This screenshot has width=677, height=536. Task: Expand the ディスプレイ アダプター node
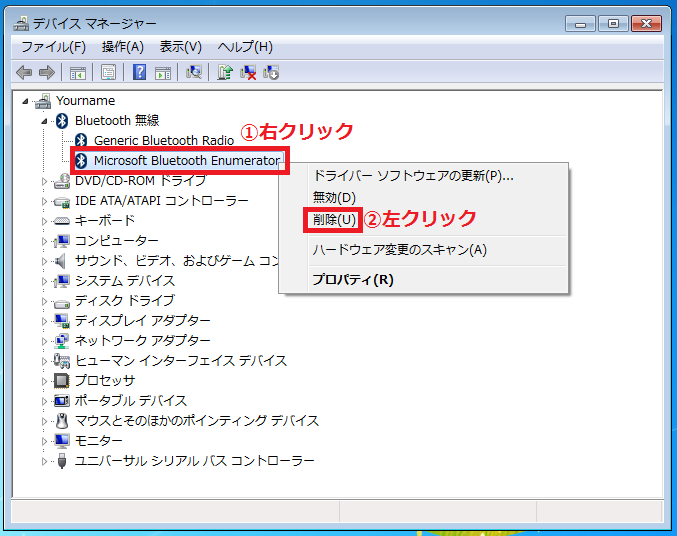click(x=44, y=321)
